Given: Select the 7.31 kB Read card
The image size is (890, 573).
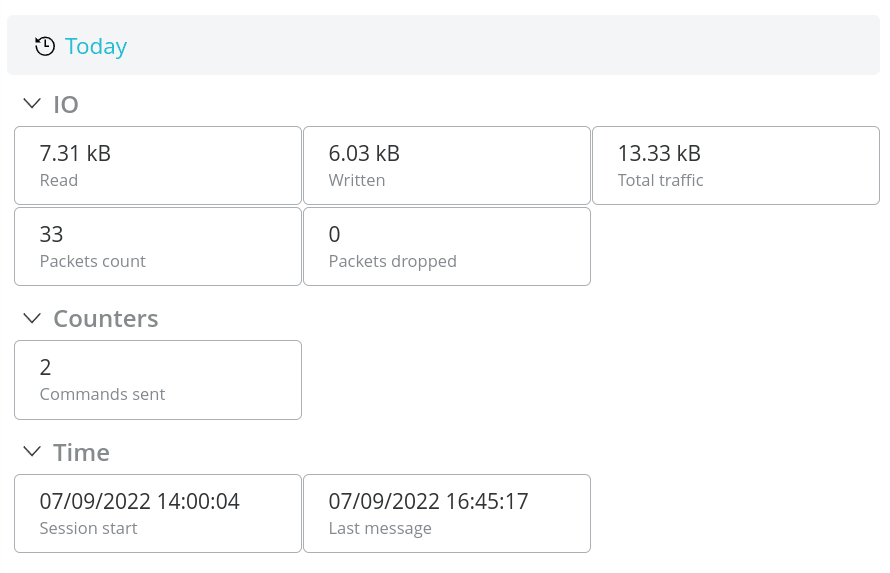Looking at the screenshot, I should [158, 166].
